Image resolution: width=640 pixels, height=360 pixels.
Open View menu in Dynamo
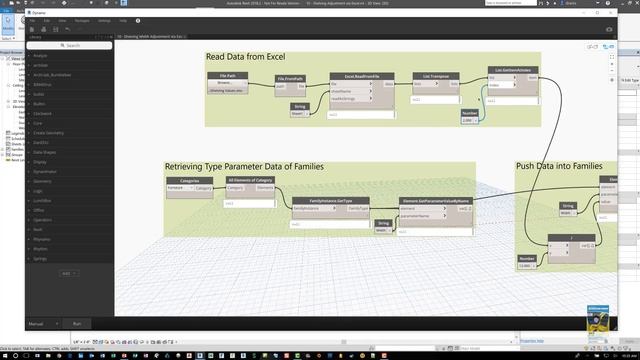pyautogui.click(x=62, y=20)
